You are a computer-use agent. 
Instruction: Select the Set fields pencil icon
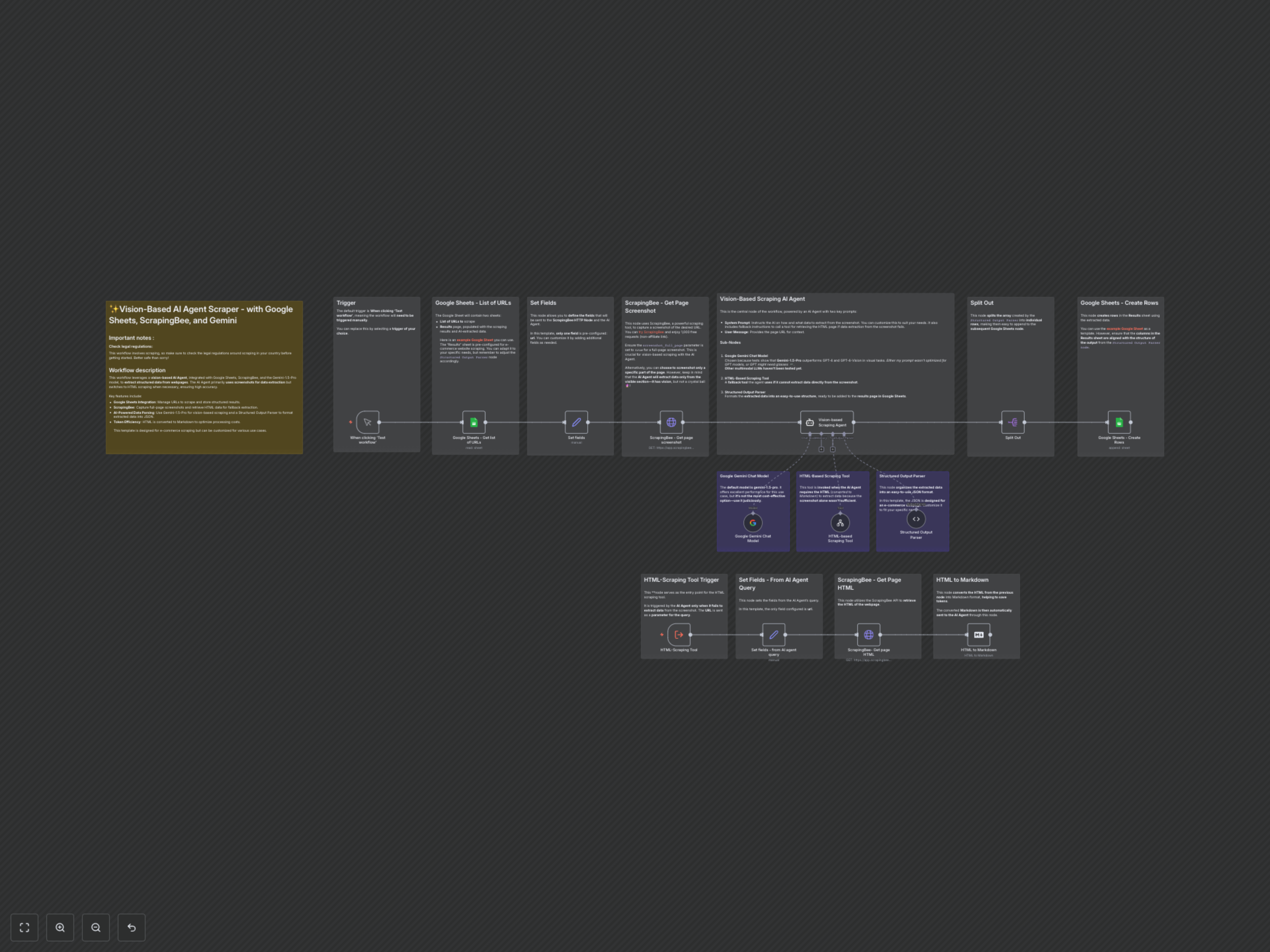pyautogui.click(x=576, y=422)
